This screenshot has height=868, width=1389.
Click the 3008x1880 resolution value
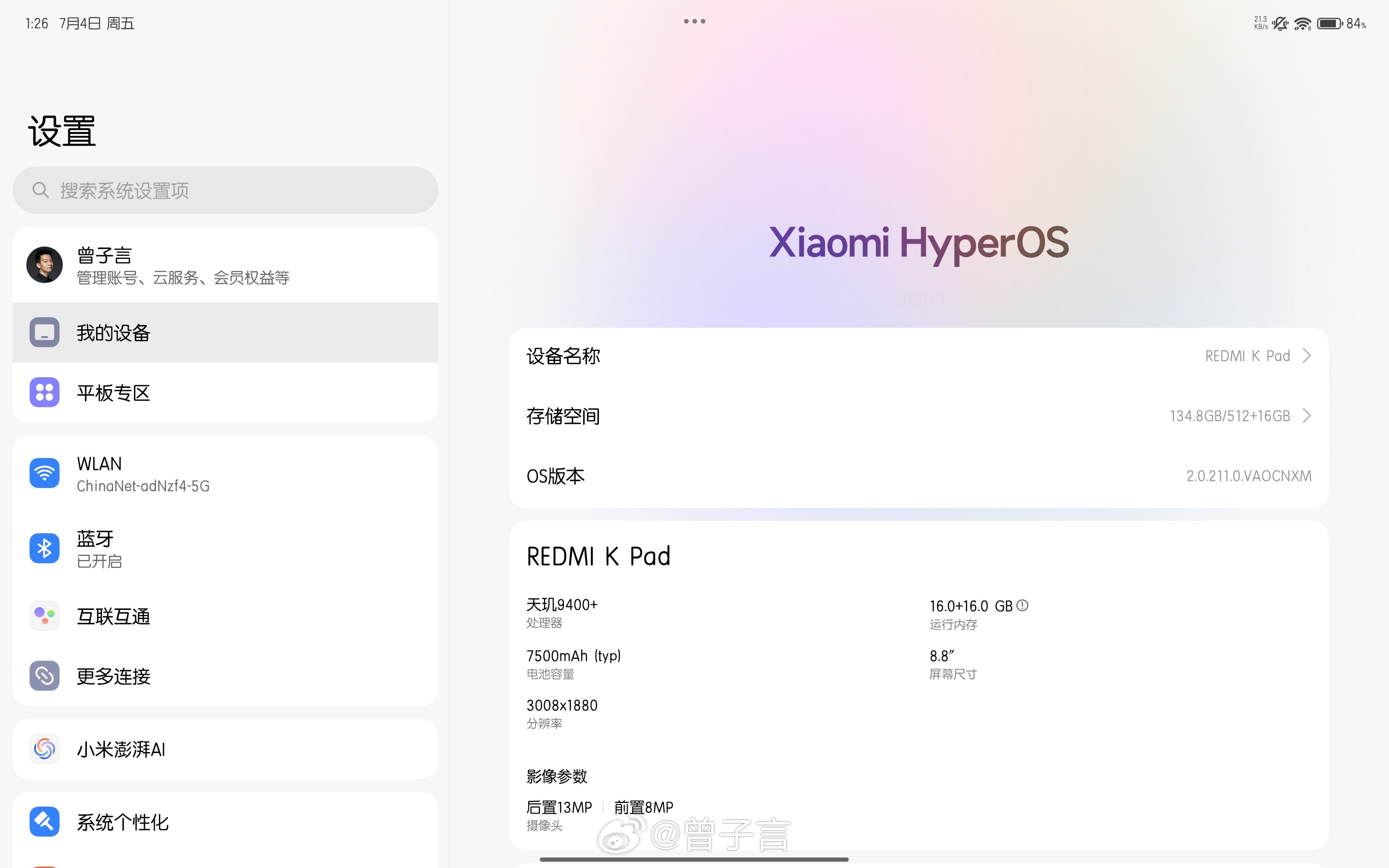(562, 705)
